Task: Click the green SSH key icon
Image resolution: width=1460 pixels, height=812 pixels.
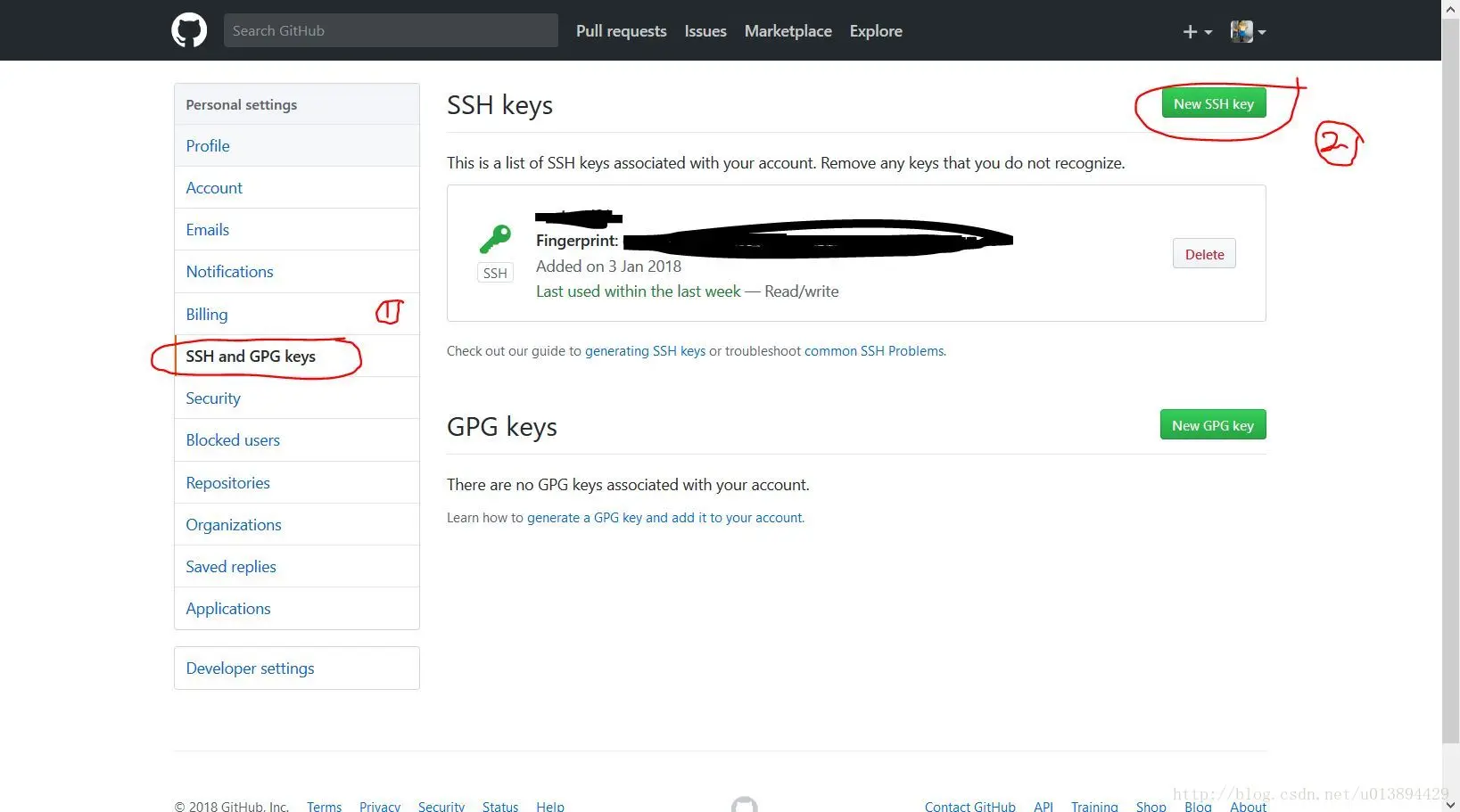Action: (495, 239)
